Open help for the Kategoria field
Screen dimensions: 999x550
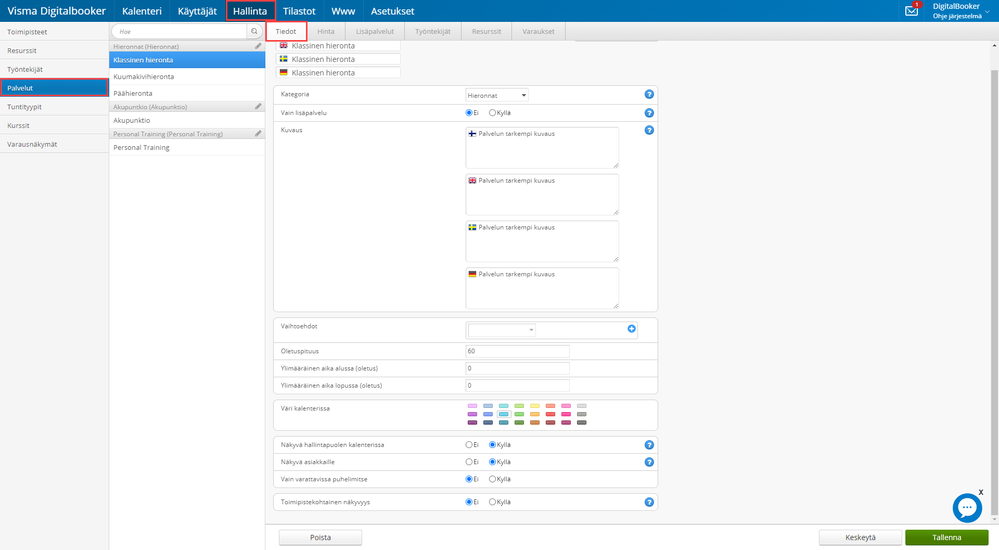pos(649,94)
